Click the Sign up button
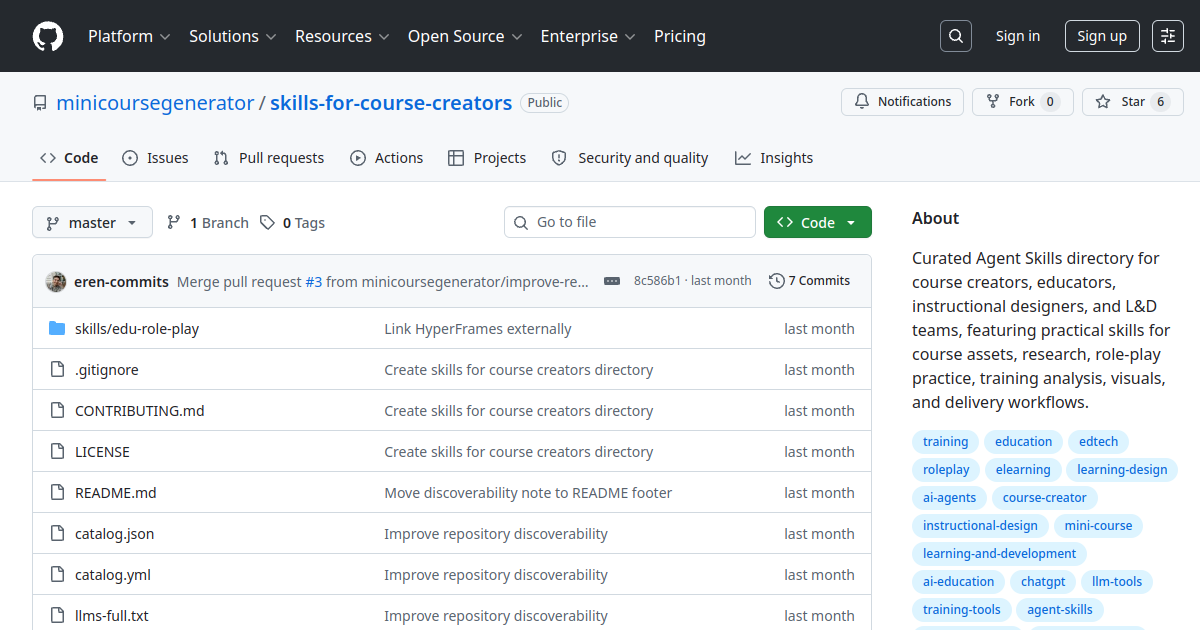The height and width of the screenshot is (630, 1200). (x=1102, y=36)
